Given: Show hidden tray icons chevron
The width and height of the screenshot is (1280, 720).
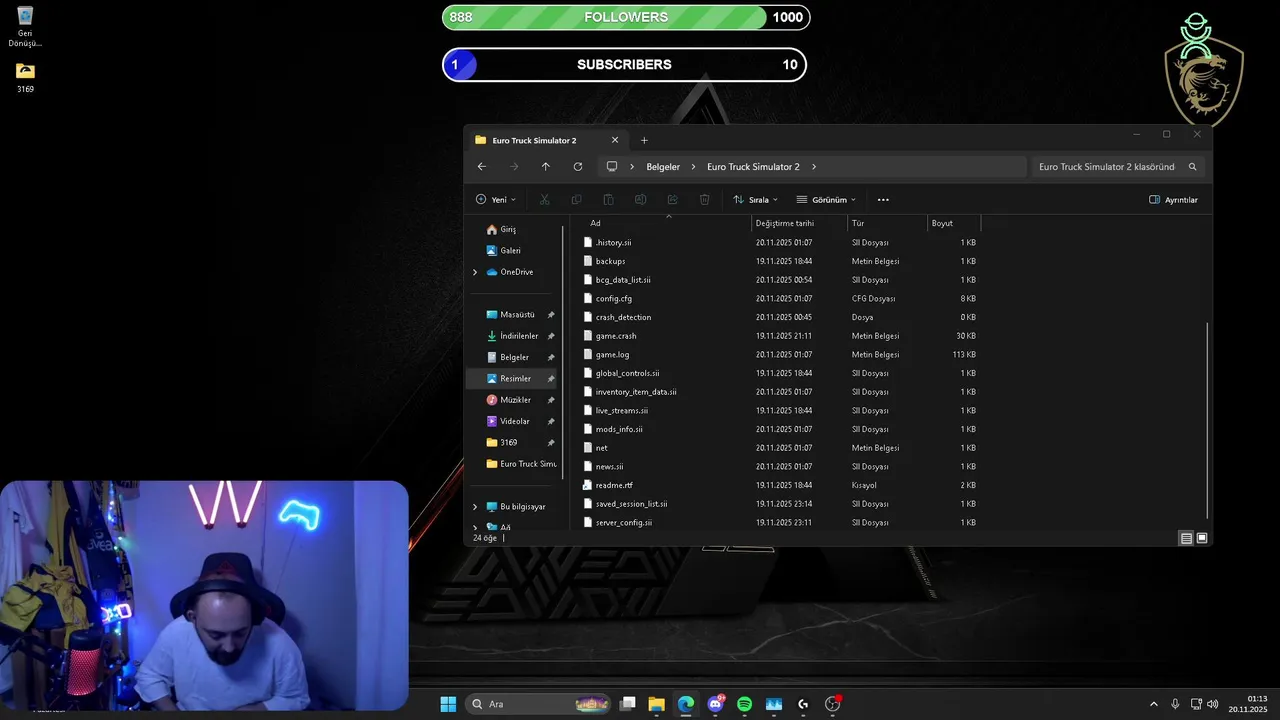Looking at the screenshot, I should point(1153,704).
